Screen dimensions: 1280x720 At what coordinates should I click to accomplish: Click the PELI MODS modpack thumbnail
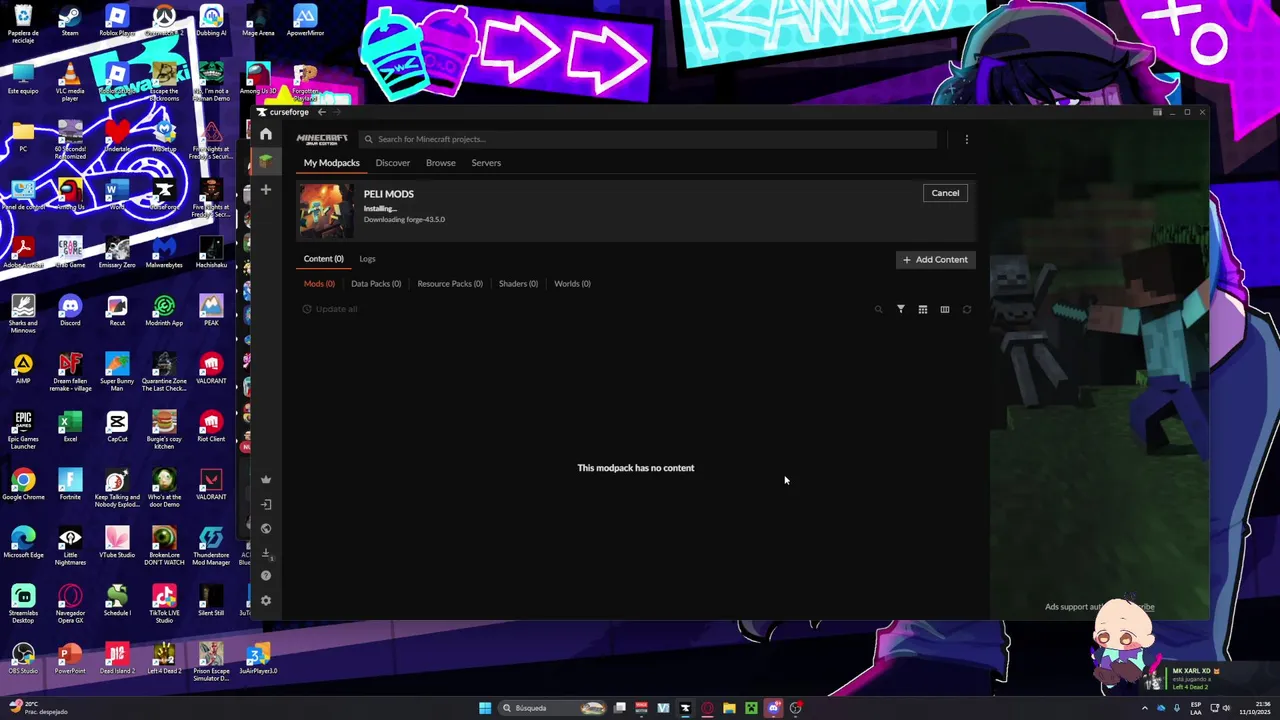pyautogui.click(x=326, y=210)
